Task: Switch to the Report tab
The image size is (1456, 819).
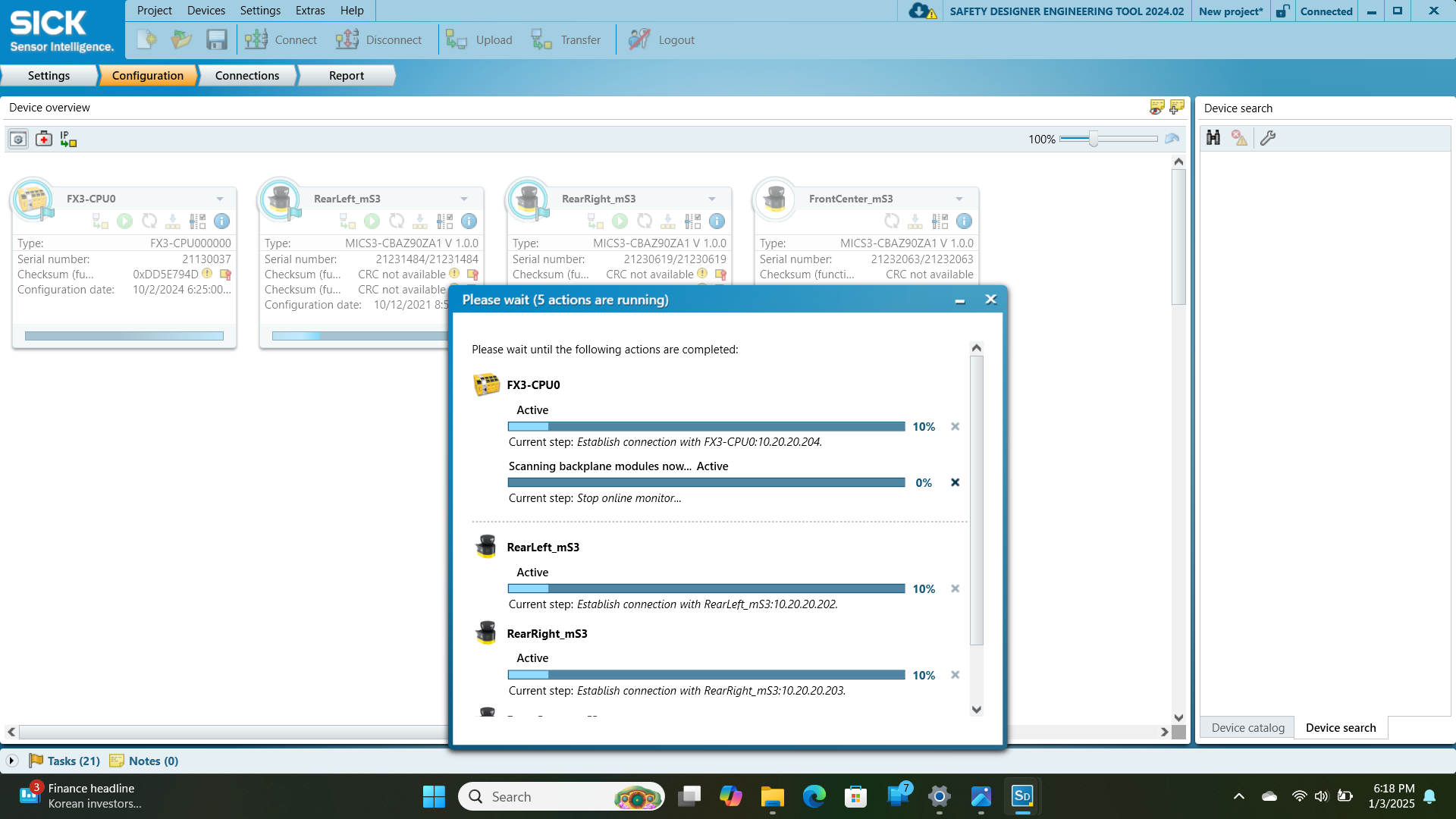Action: pyautogui.click(x=347, y=75)
